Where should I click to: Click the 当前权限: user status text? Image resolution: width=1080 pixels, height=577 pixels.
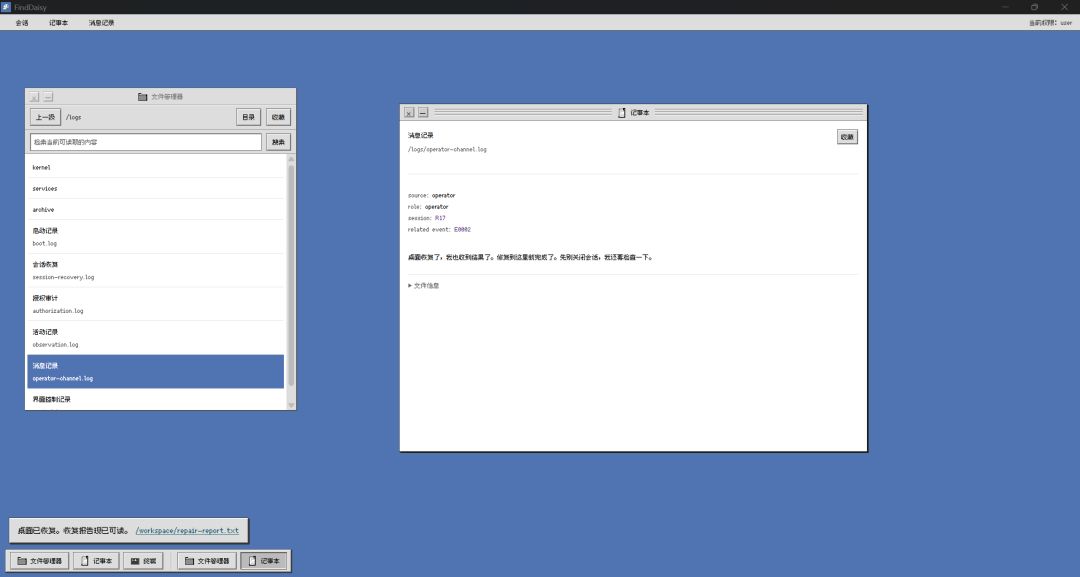[1050, 23]
